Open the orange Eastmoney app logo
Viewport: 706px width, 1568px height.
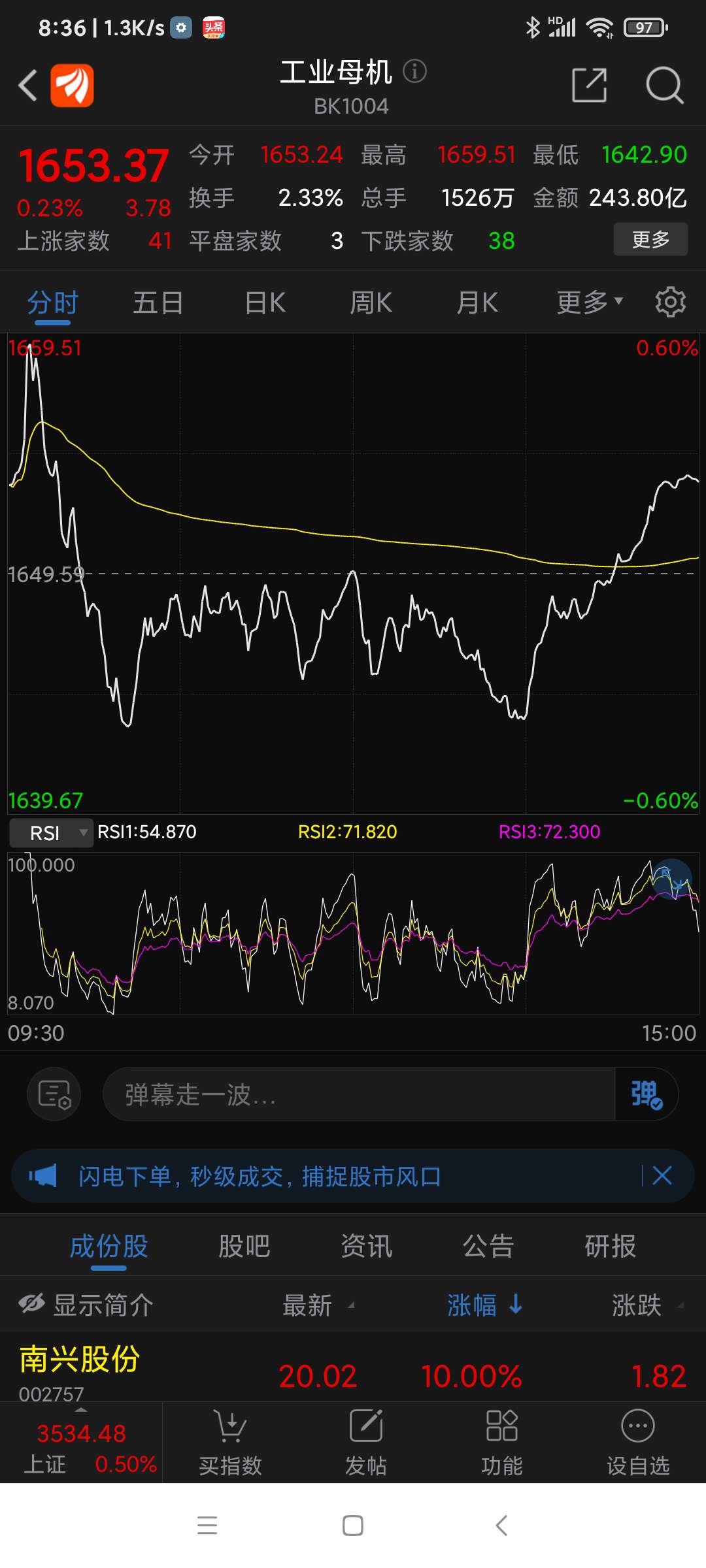click(72, 86)
